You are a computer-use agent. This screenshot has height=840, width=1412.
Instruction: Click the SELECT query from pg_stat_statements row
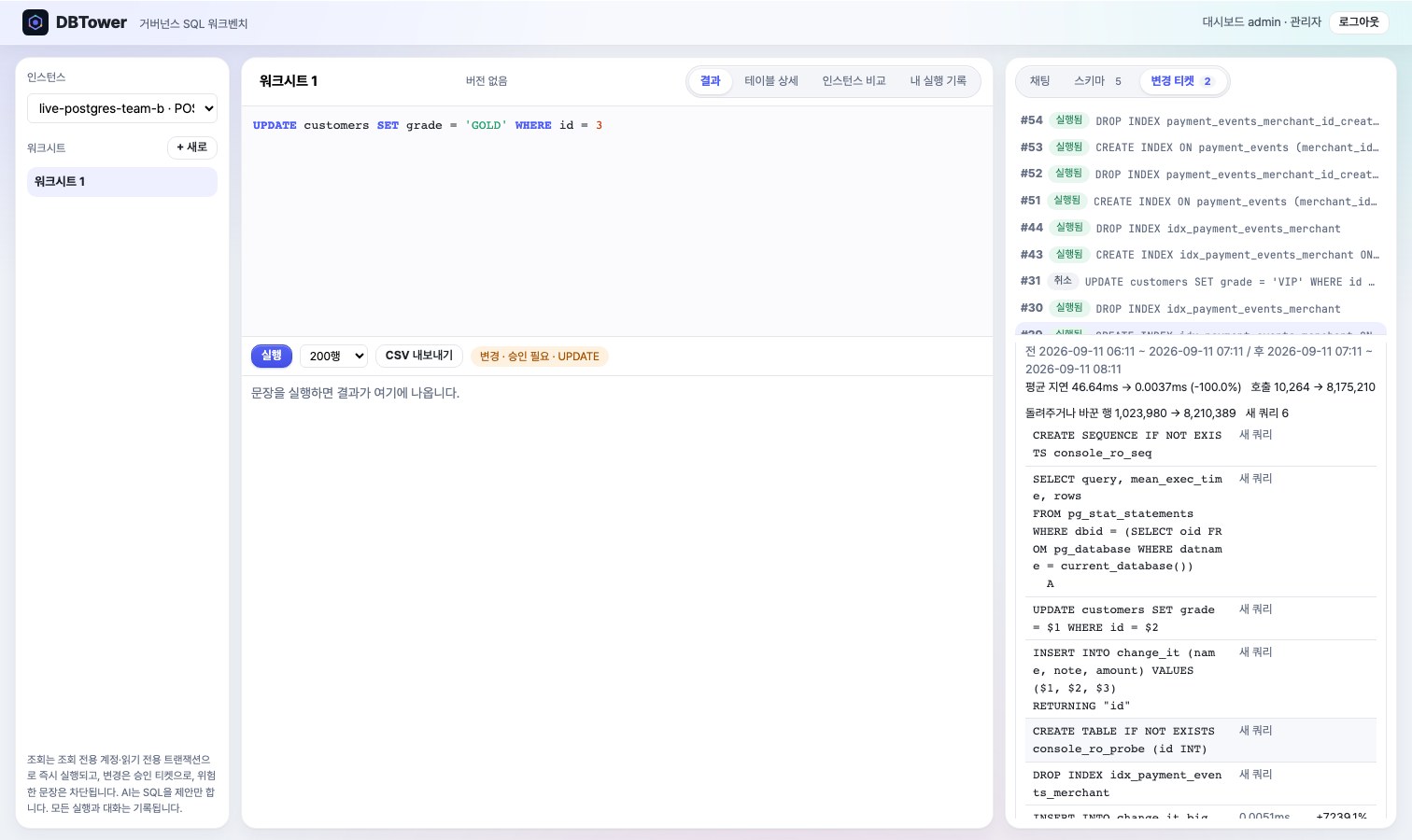click(1201, 531)
